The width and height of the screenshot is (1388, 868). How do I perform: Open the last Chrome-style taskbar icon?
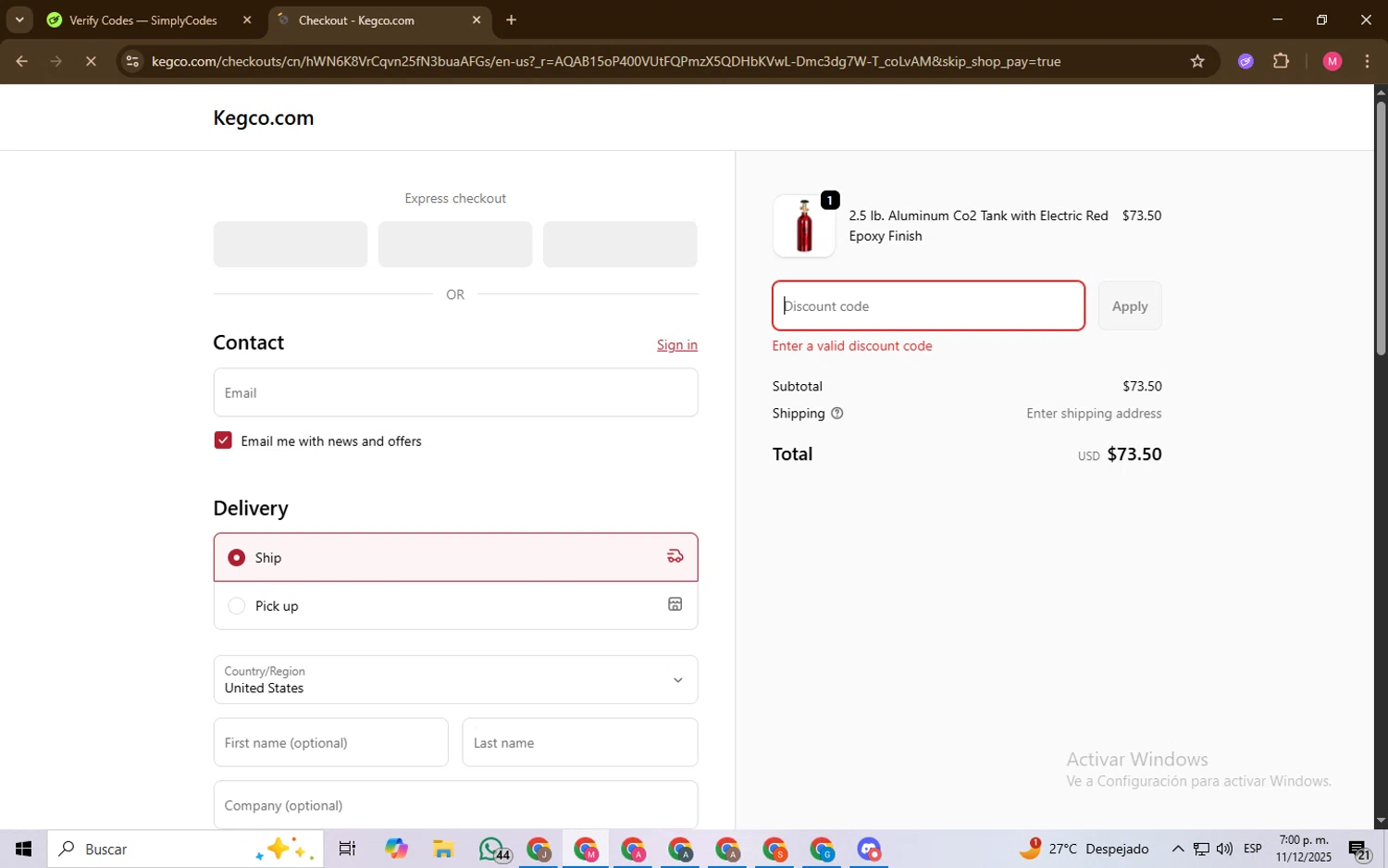click(869, 849)
